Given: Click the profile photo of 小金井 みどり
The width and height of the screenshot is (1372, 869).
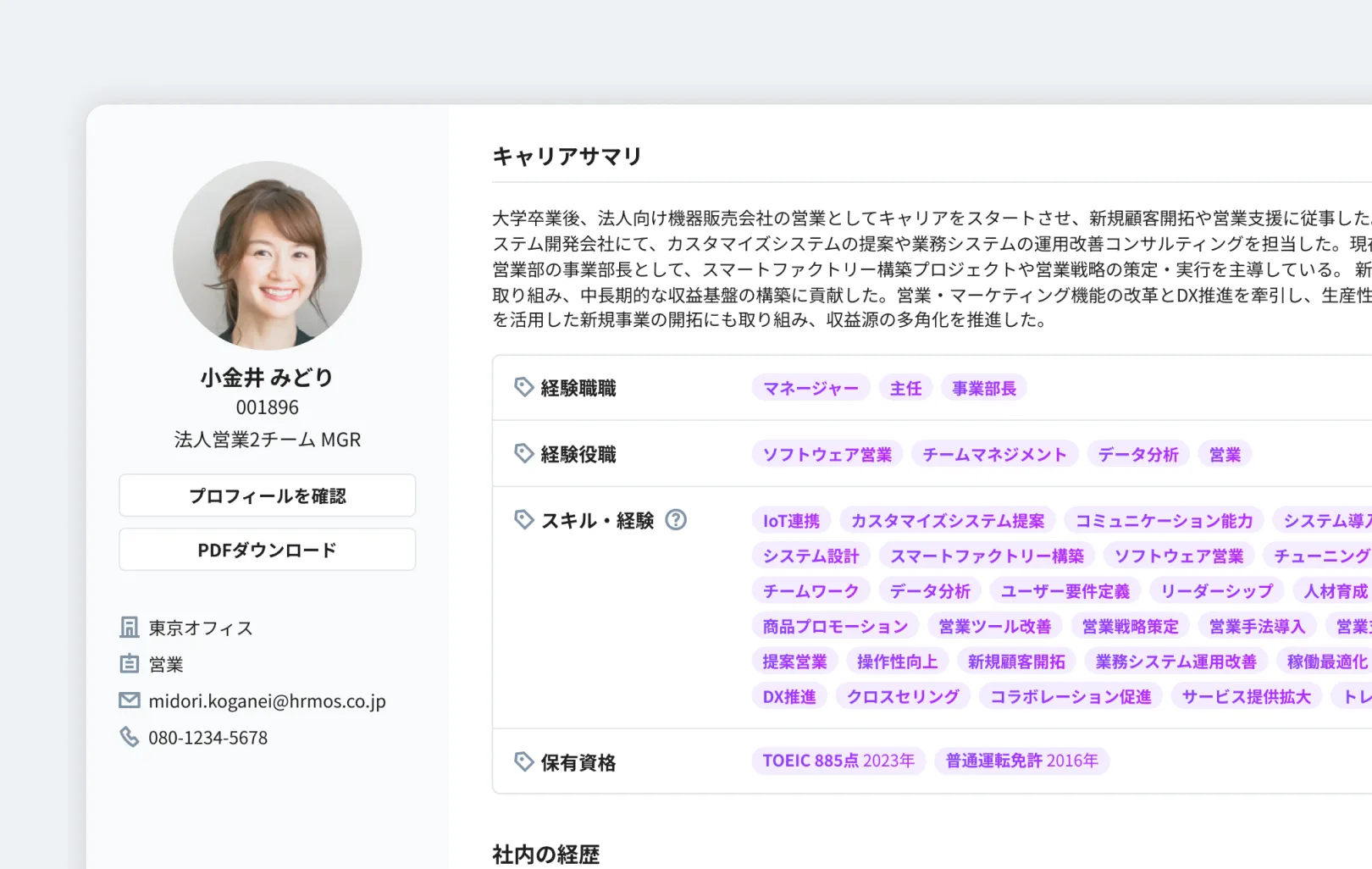Looking at the screenshot, I should point(267,257).
